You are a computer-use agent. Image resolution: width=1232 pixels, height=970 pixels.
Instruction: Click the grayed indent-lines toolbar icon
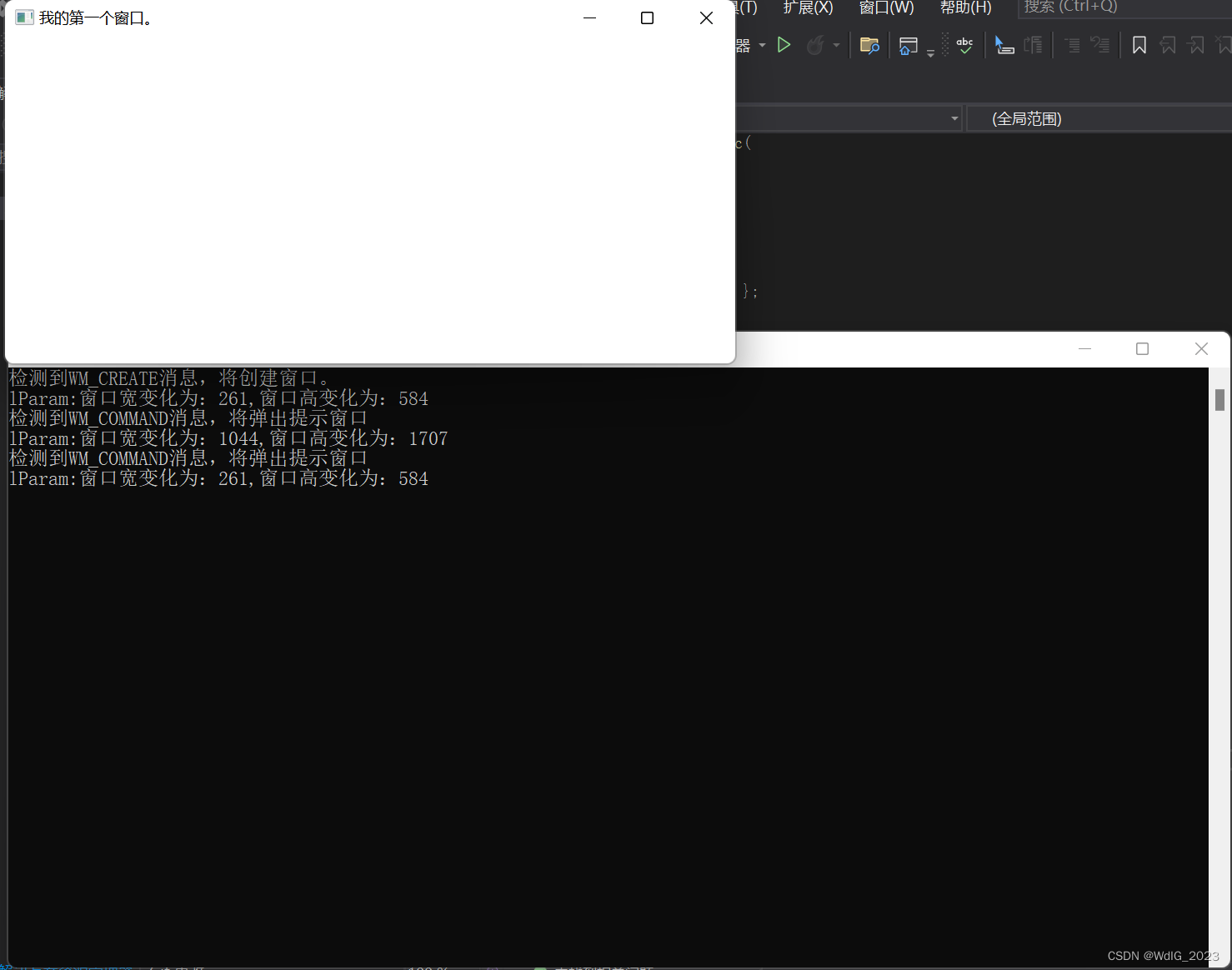[x=1033, y=45]
